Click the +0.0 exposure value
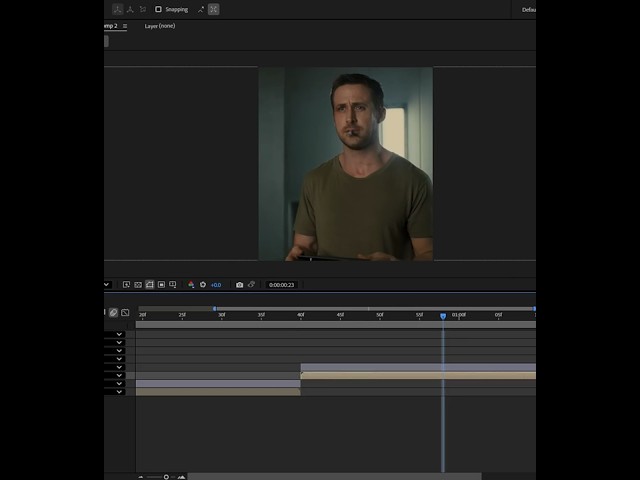Image resolution: width=640 pixels, height=480 pixels. point(216,285)
